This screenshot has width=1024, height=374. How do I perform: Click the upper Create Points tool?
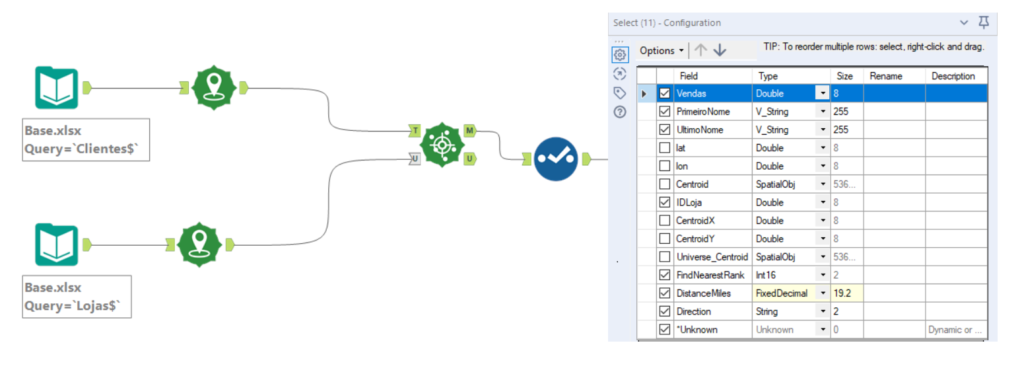tap(214, 87)
